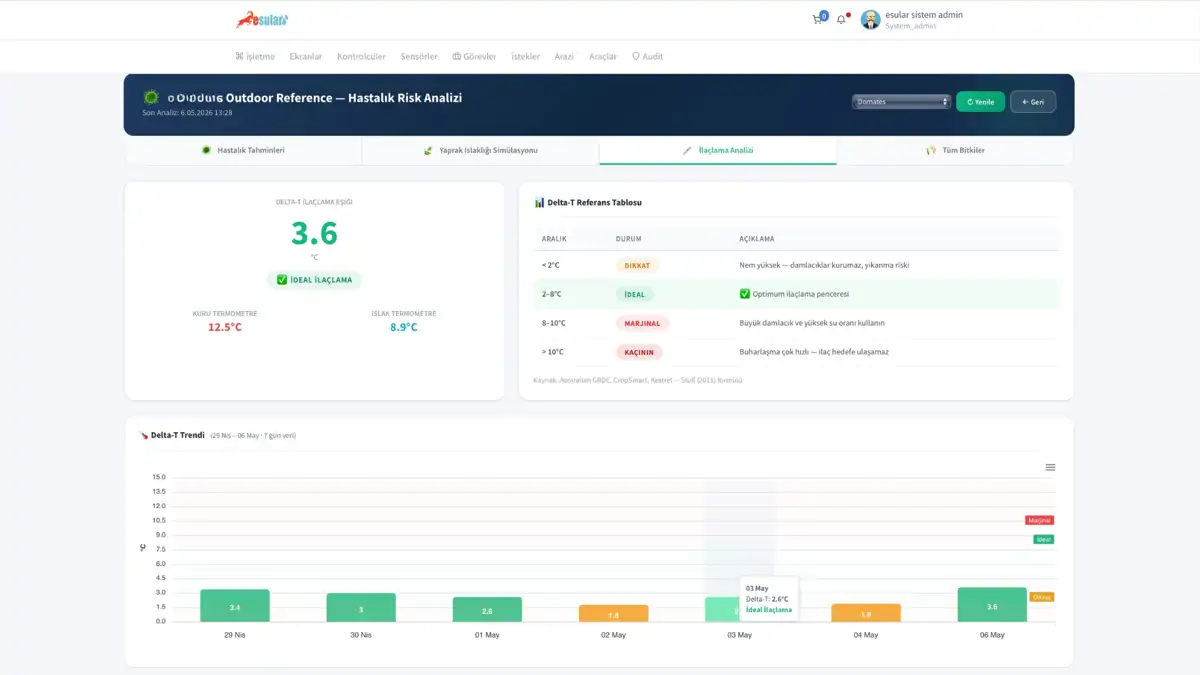Expand the Görevler menu
Image resolution: width=1200 pixels, height=675 pixels.
coord(474,56)
